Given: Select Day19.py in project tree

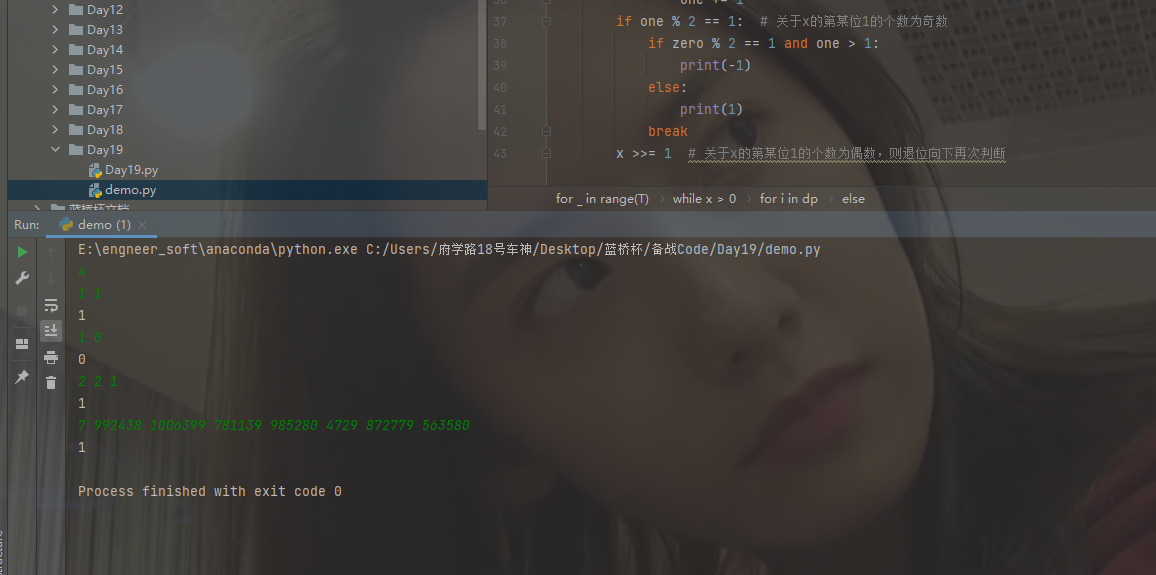Looking at the screenshot, I should click(131, 170).
